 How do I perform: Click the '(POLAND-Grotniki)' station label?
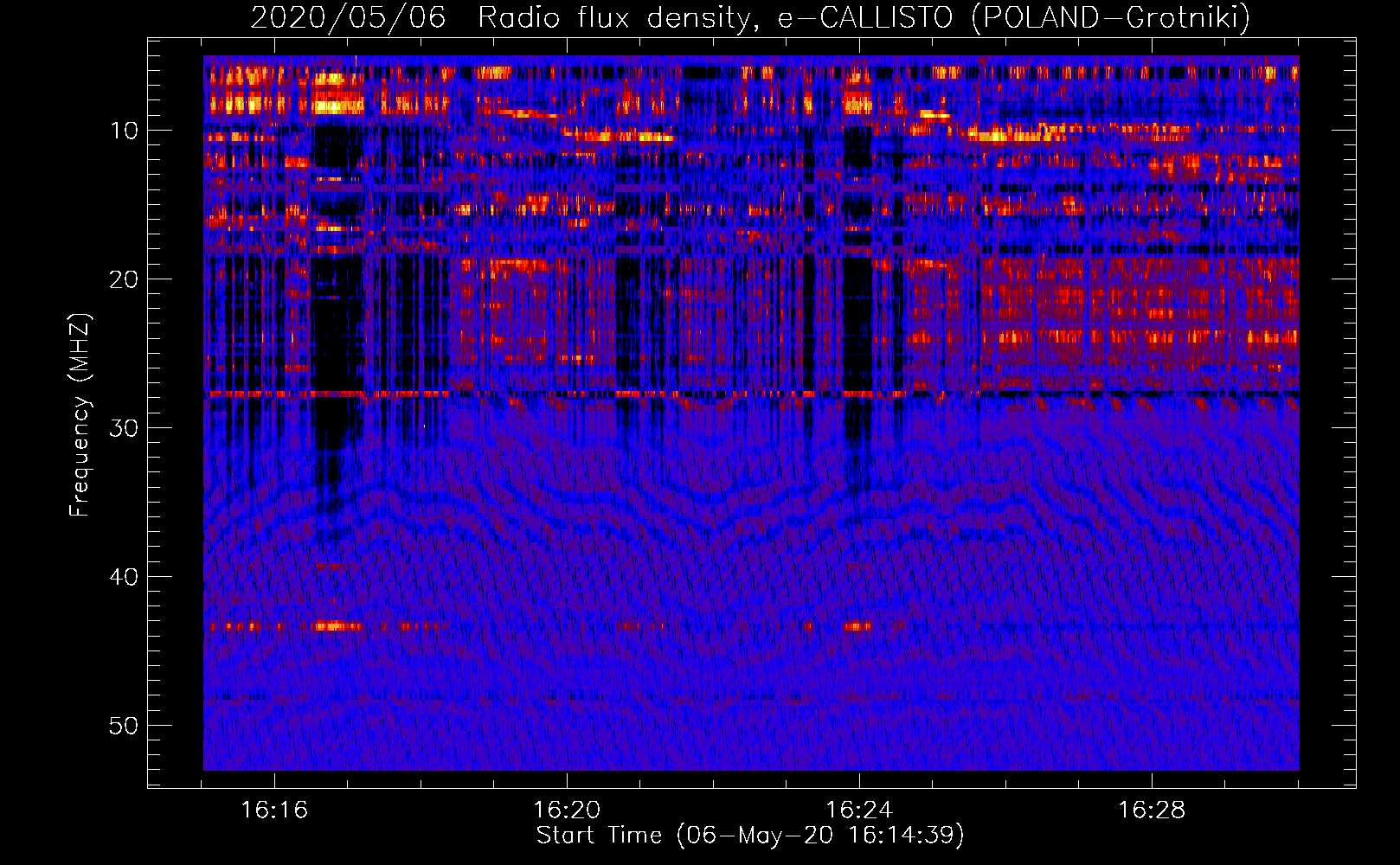point(1111,18)
